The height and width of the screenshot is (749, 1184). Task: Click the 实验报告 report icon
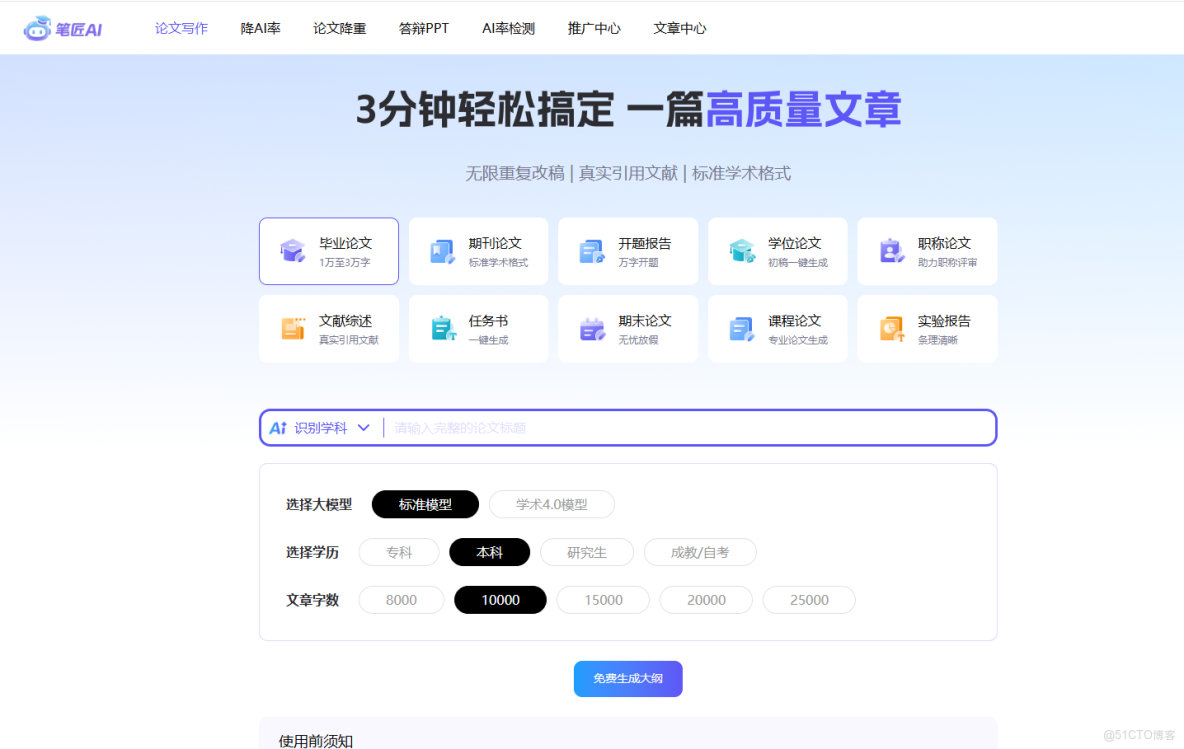pyautogui.click(x=890, y=328)
